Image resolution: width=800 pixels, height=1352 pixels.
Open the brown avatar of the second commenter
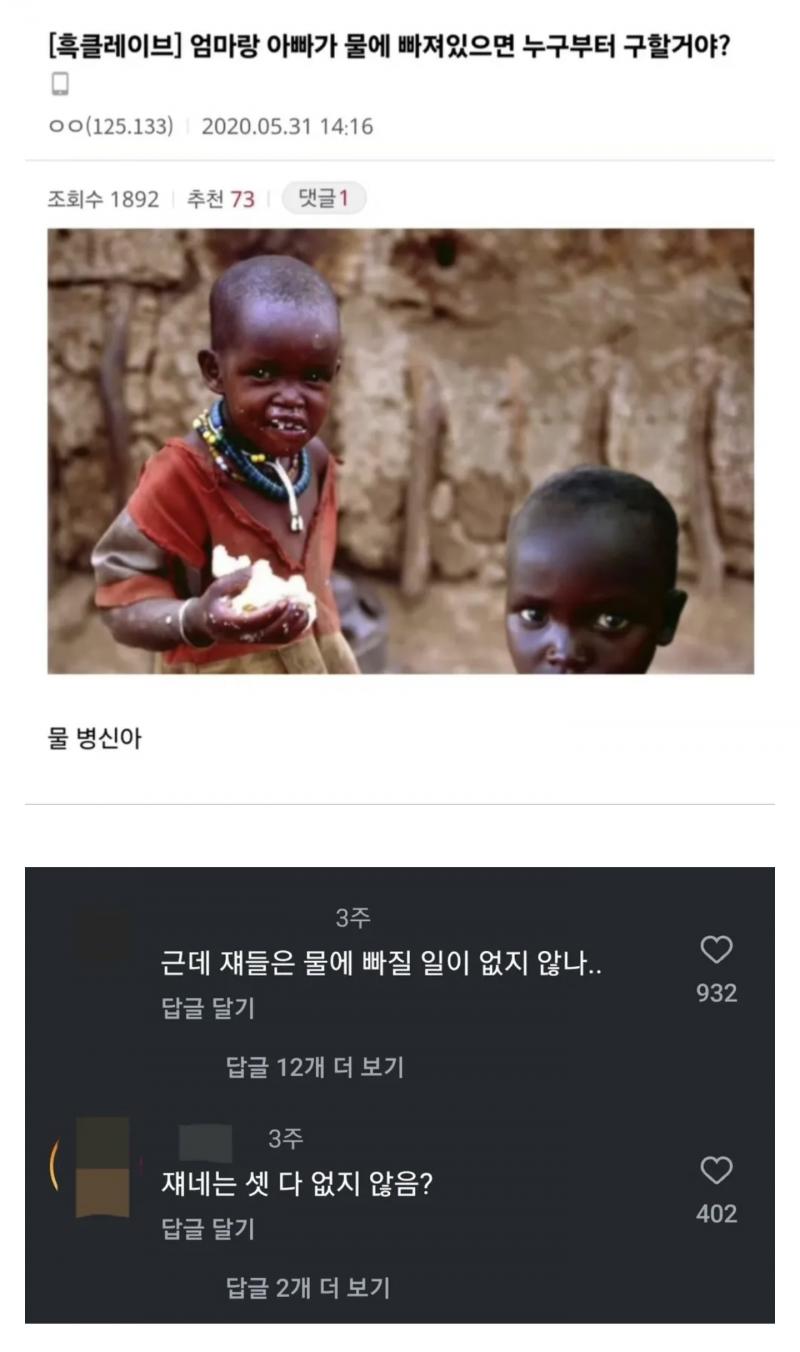(x=102, y=1167)
